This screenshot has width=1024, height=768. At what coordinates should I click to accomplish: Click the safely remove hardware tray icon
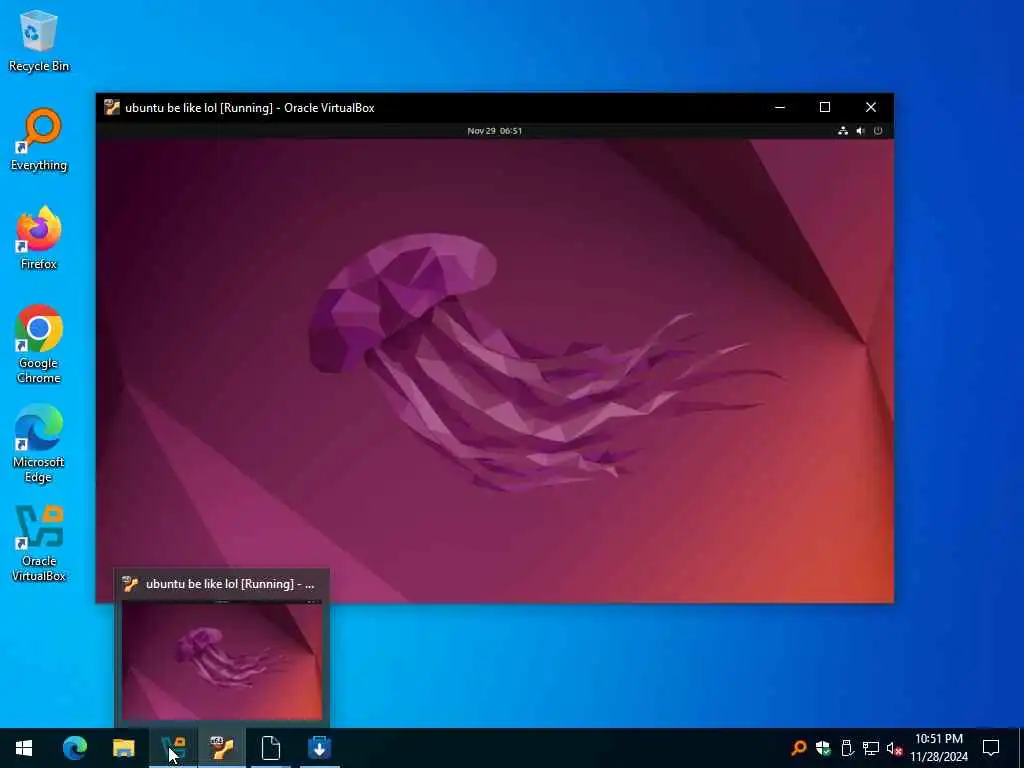[847, 748]
